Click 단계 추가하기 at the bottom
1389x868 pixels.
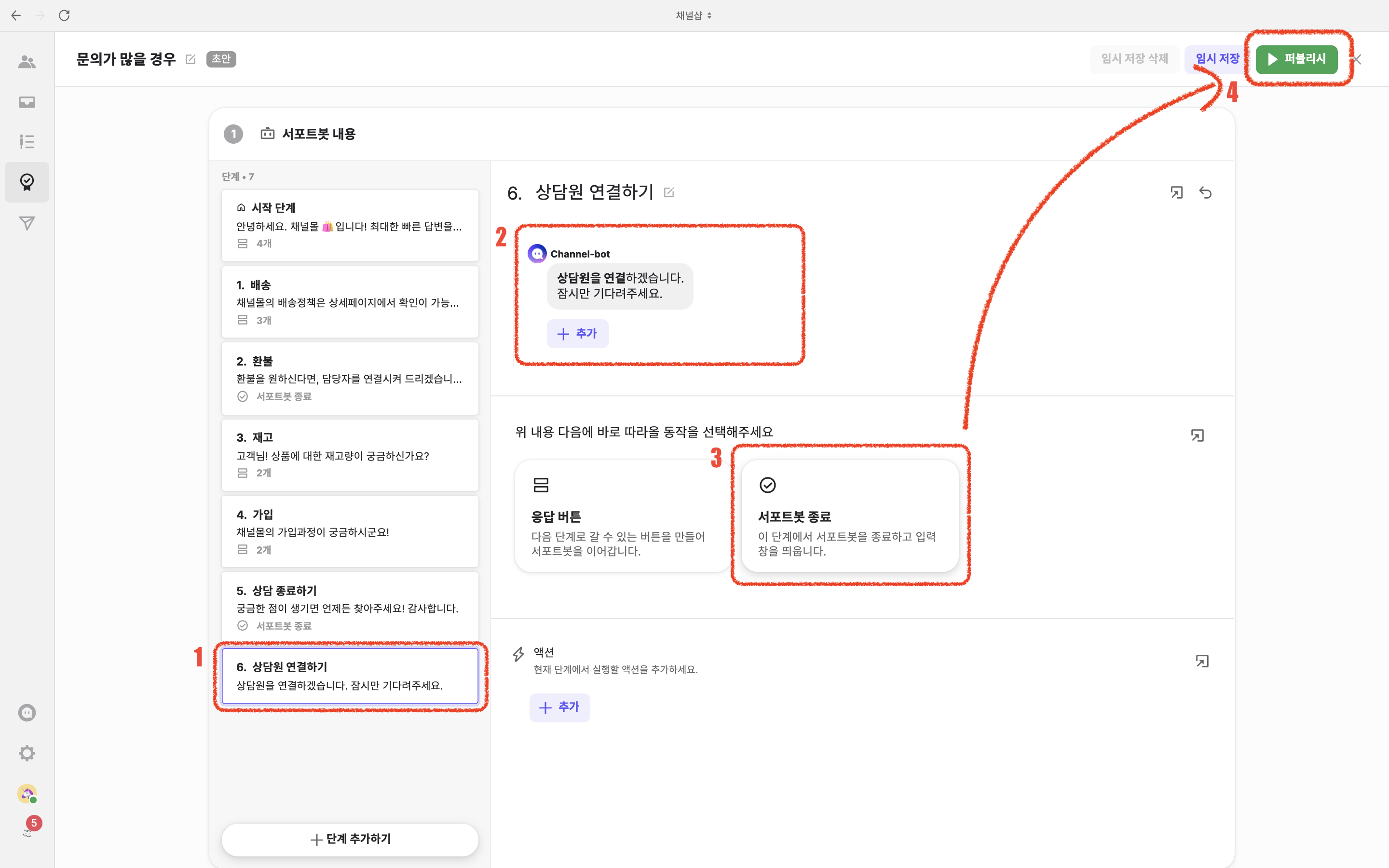[x=350, y=839]
